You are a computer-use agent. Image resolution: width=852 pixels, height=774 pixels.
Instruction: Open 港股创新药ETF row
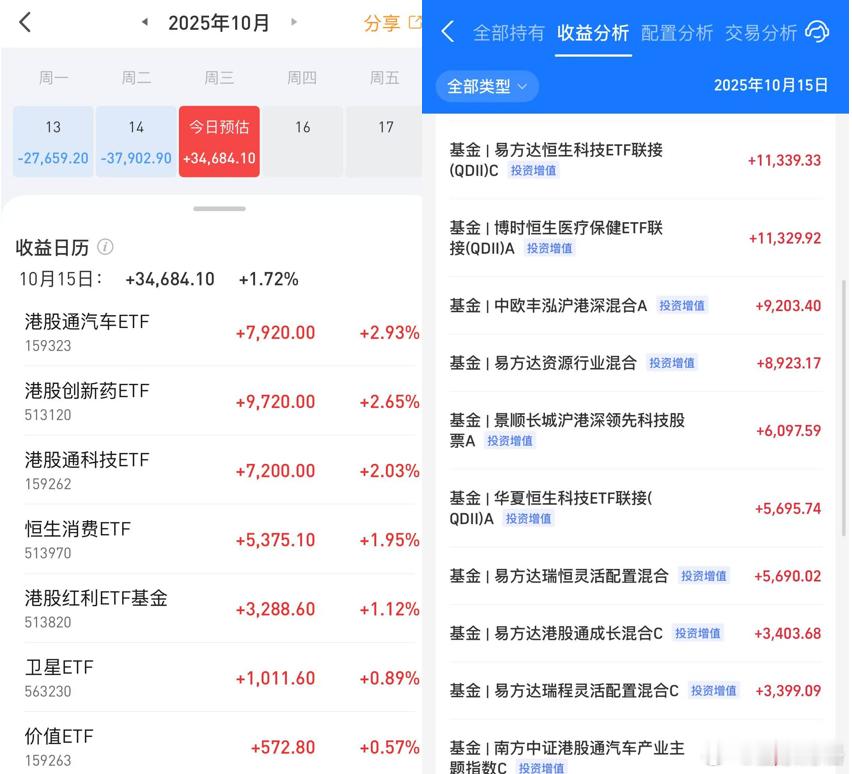222,401
